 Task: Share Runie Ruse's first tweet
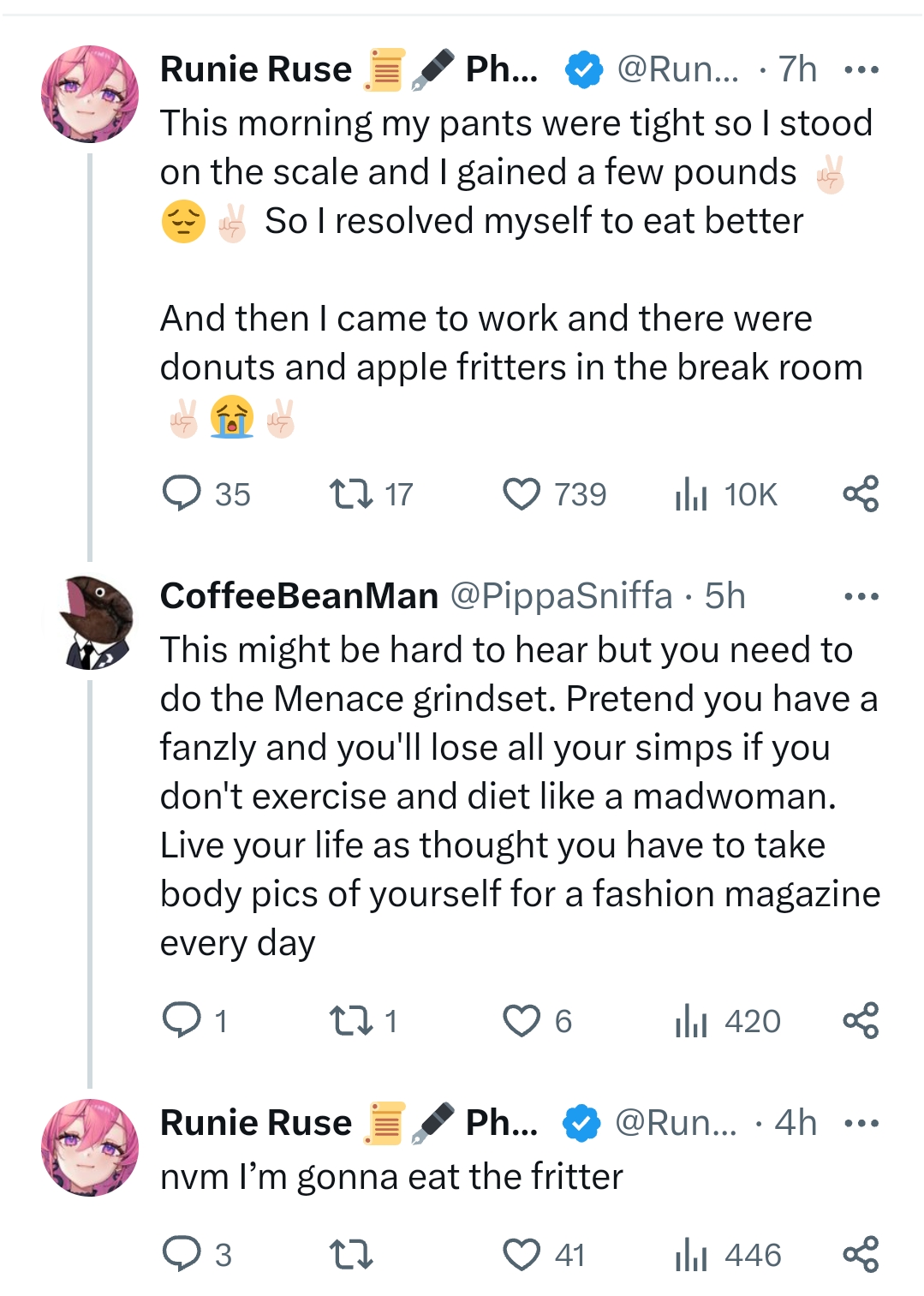pyautogui.click(x=861, y=494)
